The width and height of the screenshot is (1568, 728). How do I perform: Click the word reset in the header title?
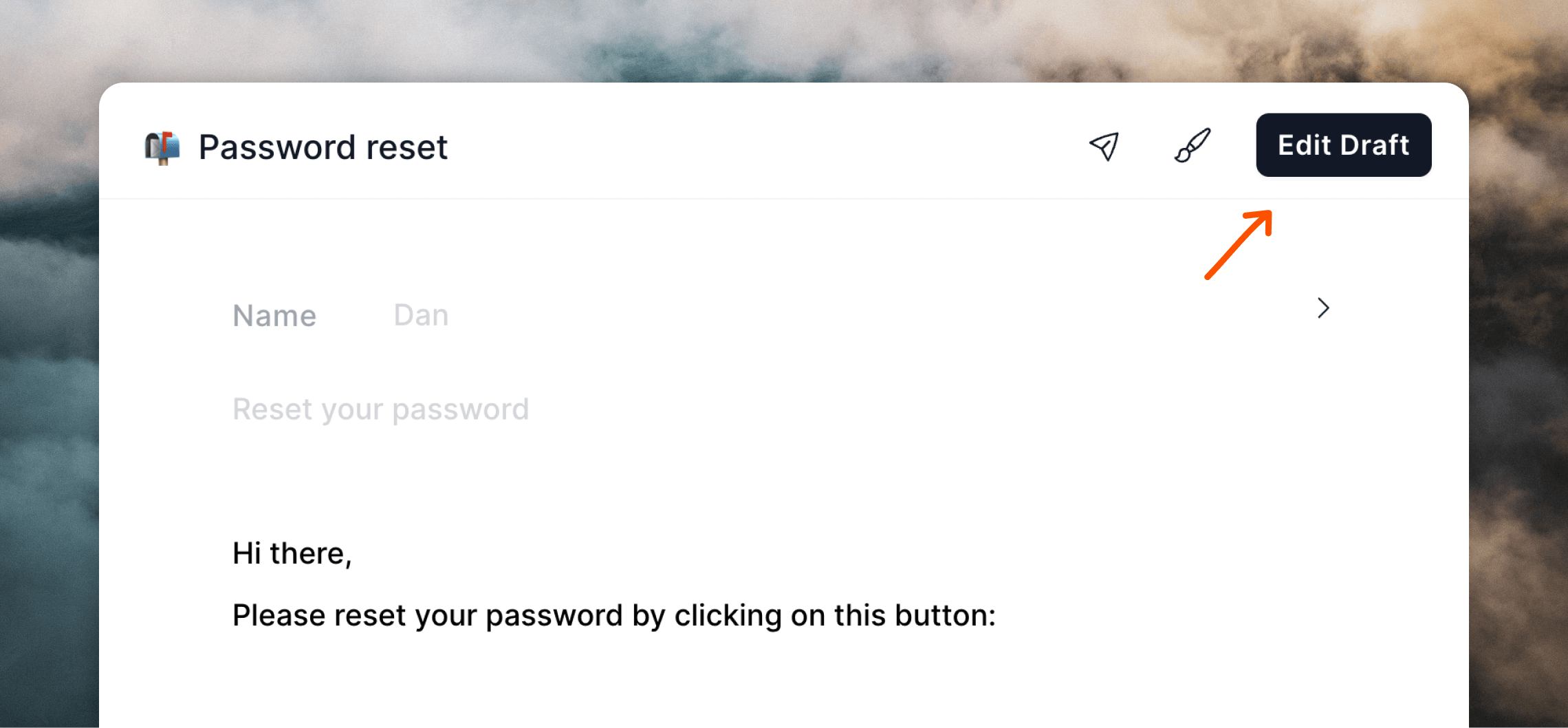pyautogui.click(x=406, y=147)
